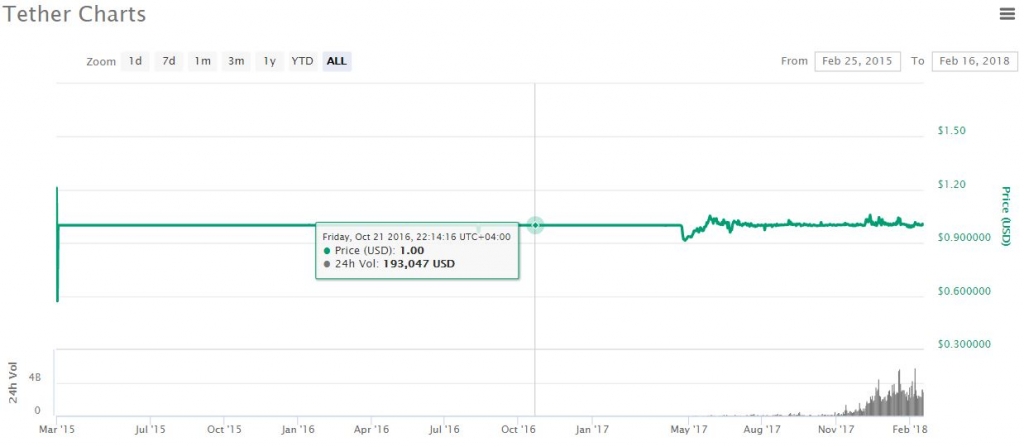Set zoom range to 1d
This screenshot has width=1024, height=447.
pyautogui.click(x=135, y=61)
